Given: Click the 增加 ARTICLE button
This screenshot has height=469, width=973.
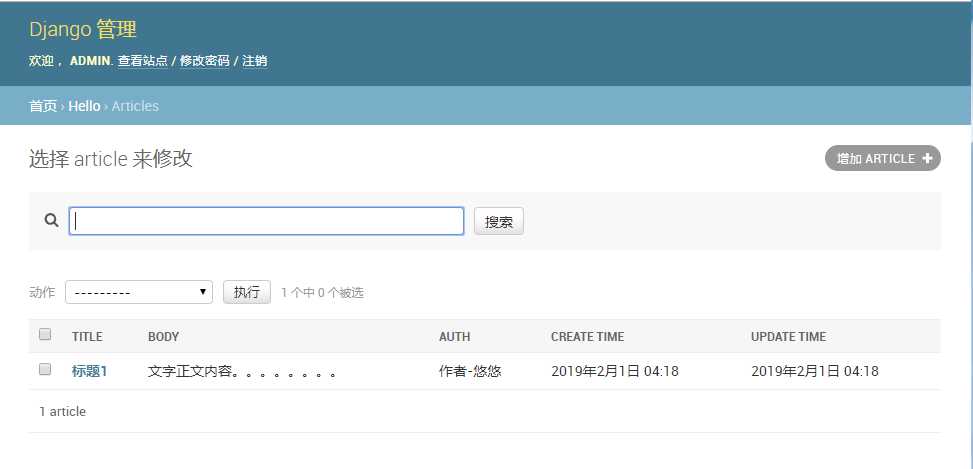Looking at the screenshot, I should [882, 158].
